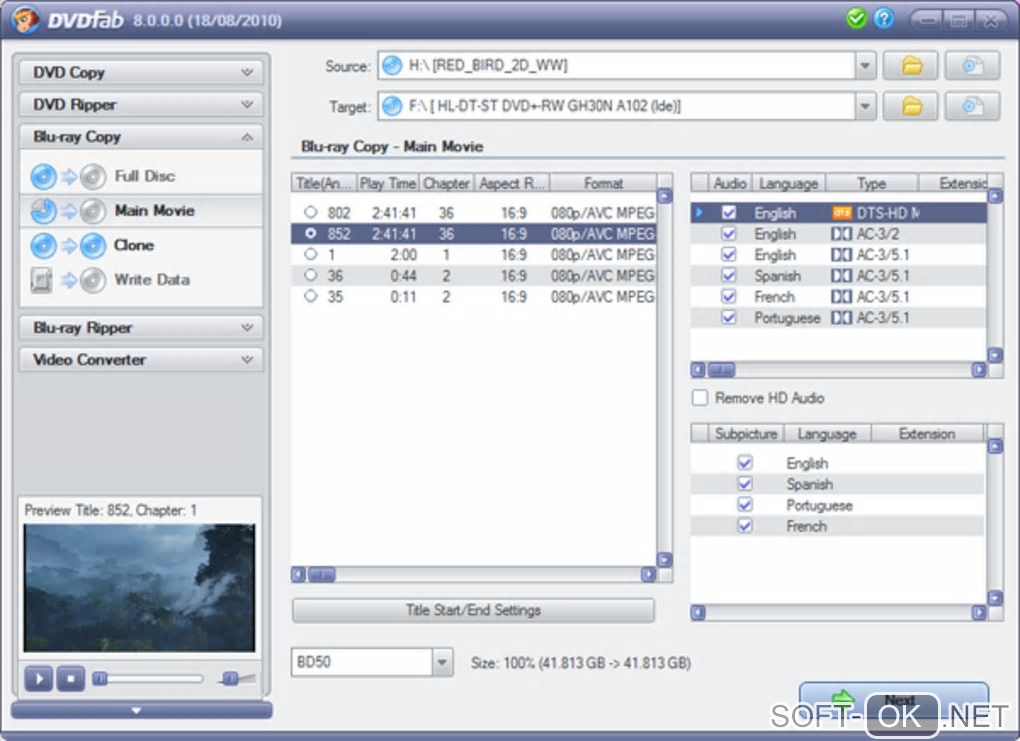Image resolution: width=1020 pixels, height=741 pixels.
Task: Click Dolby icon on Portuguese audio row
Action: pyautogui.click(x=842, y=318)
